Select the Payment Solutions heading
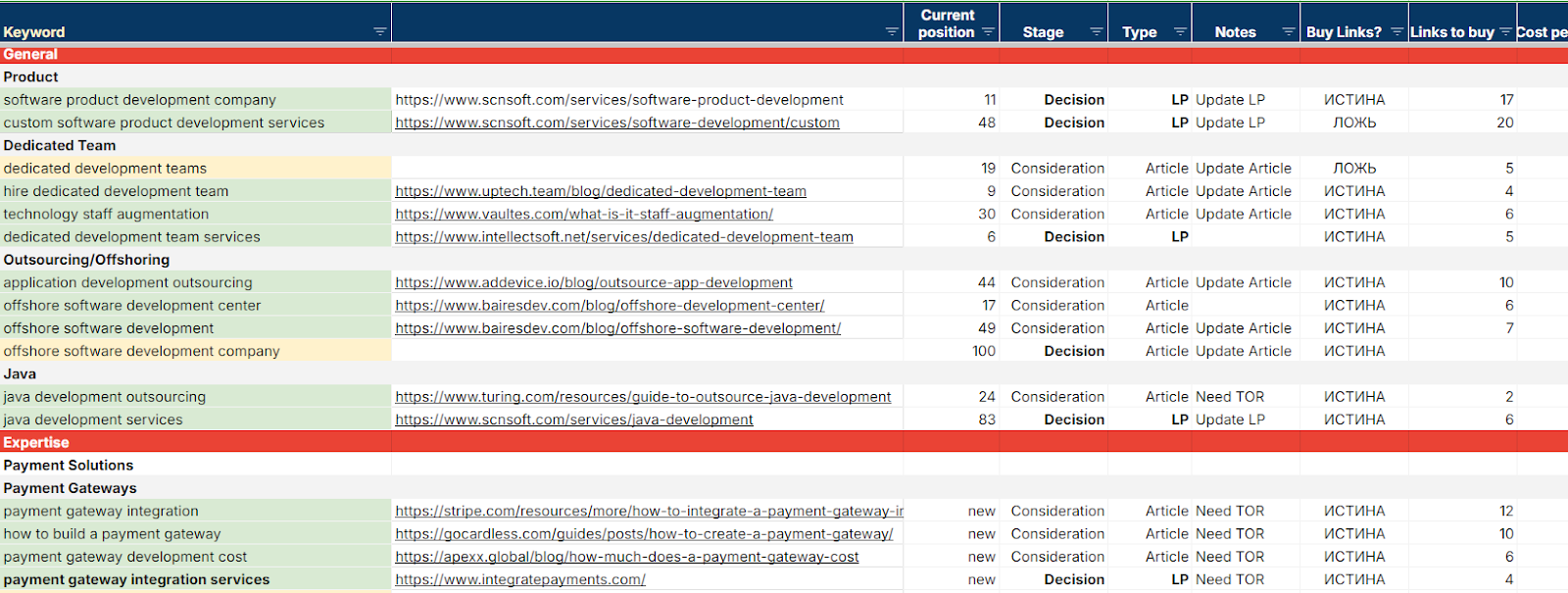This screenshot has height=593, width=1568. point(69,466)
